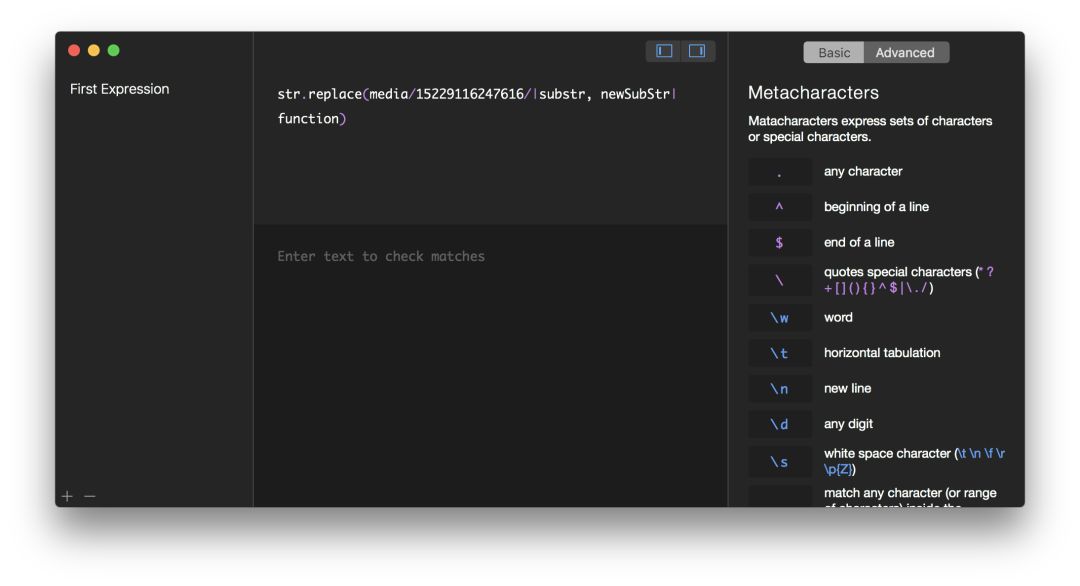
Task: Focus the 'Enter text to check matches' field
Action: (490, 366)
